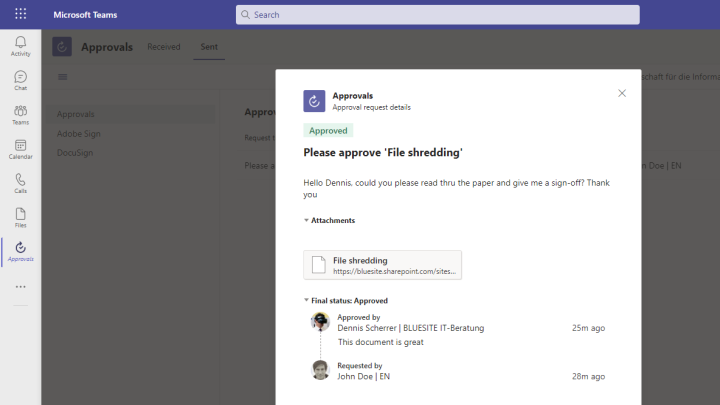Click the 'Hello Dennis' request message text
Viewport: 720px width, 405px height.
tap(456, 188)
